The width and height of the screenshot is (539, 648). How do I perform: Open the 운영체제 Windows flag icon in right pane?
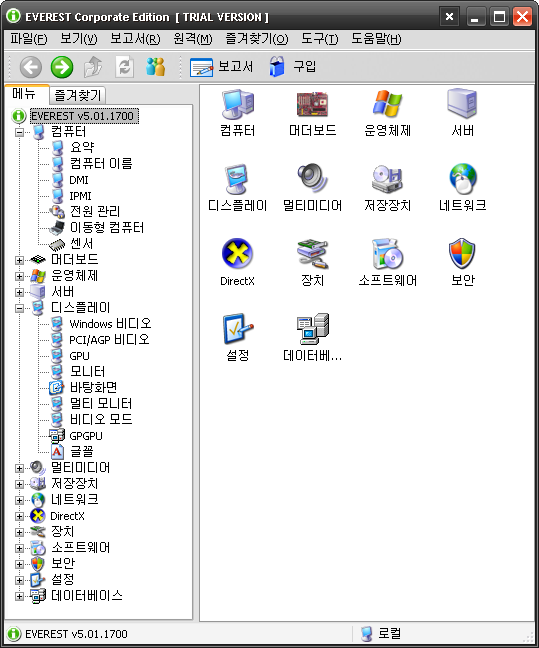coord(387,104)
